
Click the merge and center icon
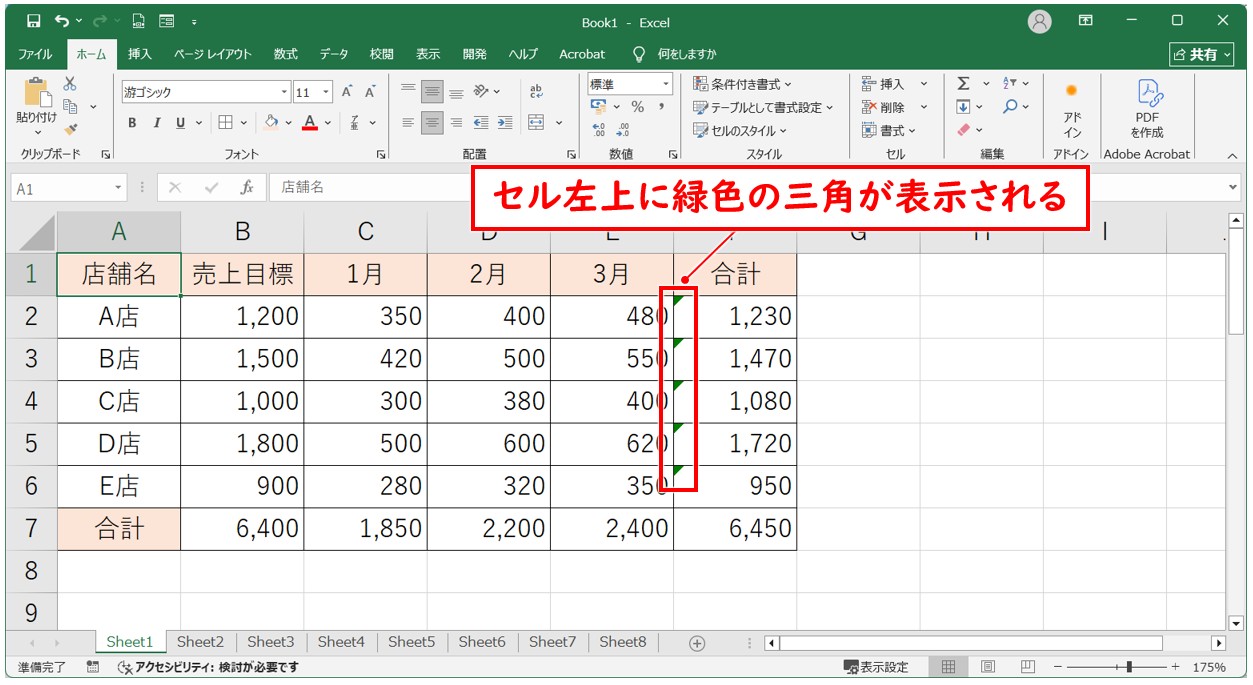pyautogui.click(x=536, y=123)
